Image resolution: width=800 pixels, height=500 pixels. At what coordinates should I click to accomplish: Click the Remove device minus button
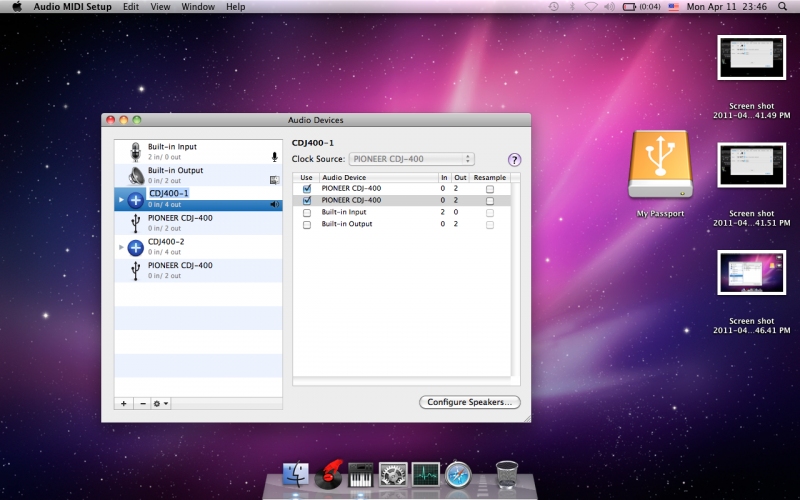click(x=142, y=403)
